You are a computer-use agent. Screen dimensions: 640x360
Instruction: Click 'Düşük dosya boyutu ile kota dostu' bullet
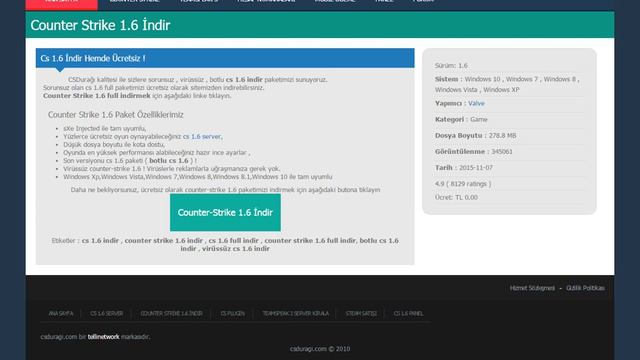tap(114, 144)
